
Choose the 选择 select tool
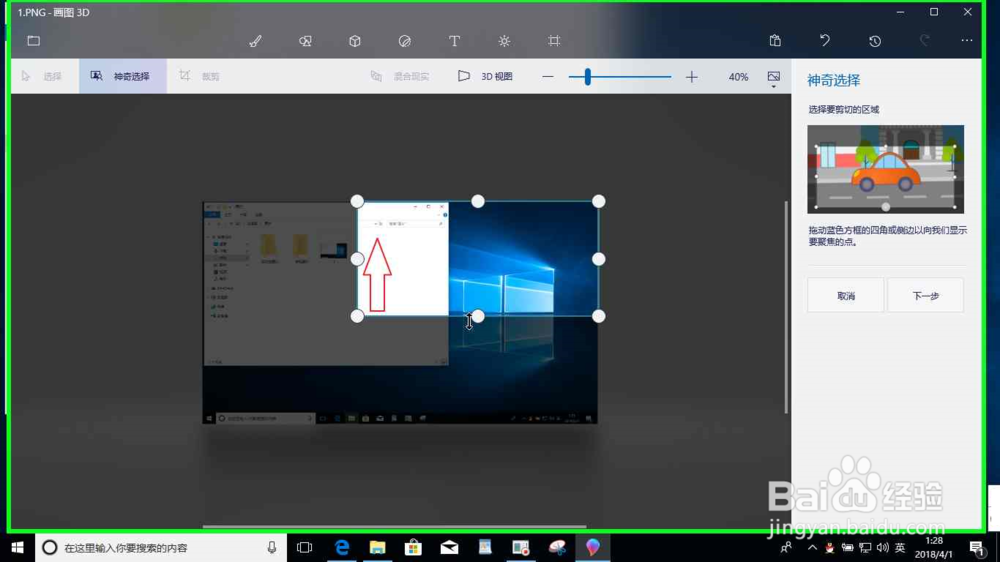42,77
